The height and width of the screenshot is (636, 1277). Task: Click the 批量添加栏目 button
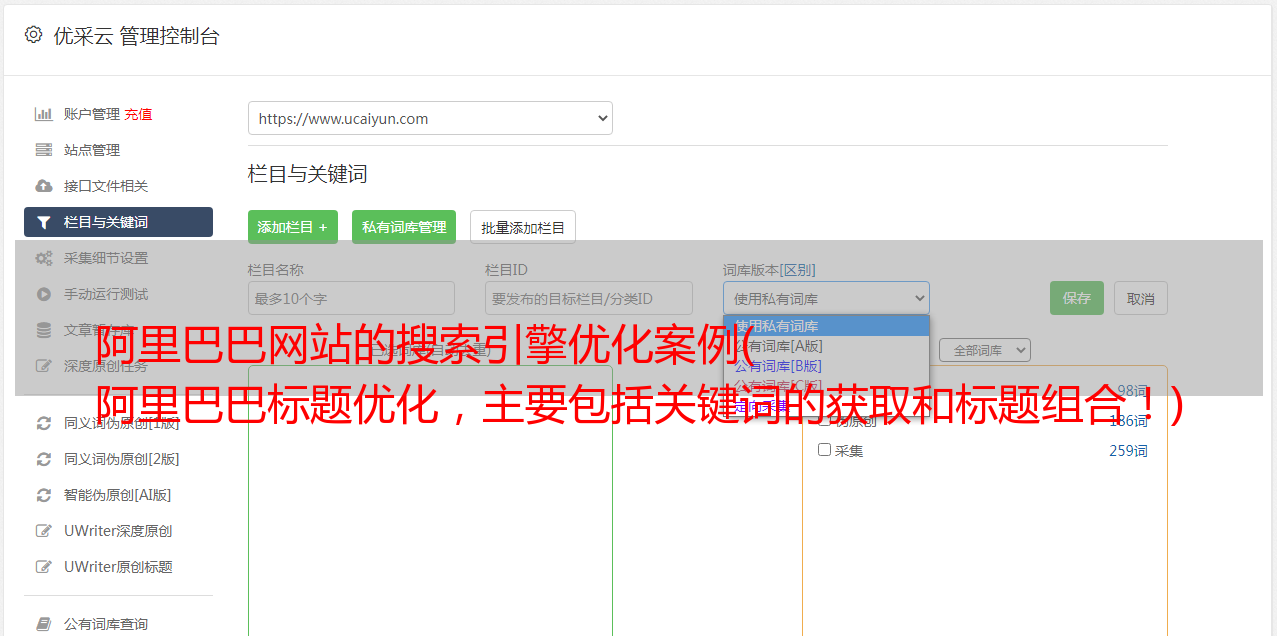tap(523, 227)
